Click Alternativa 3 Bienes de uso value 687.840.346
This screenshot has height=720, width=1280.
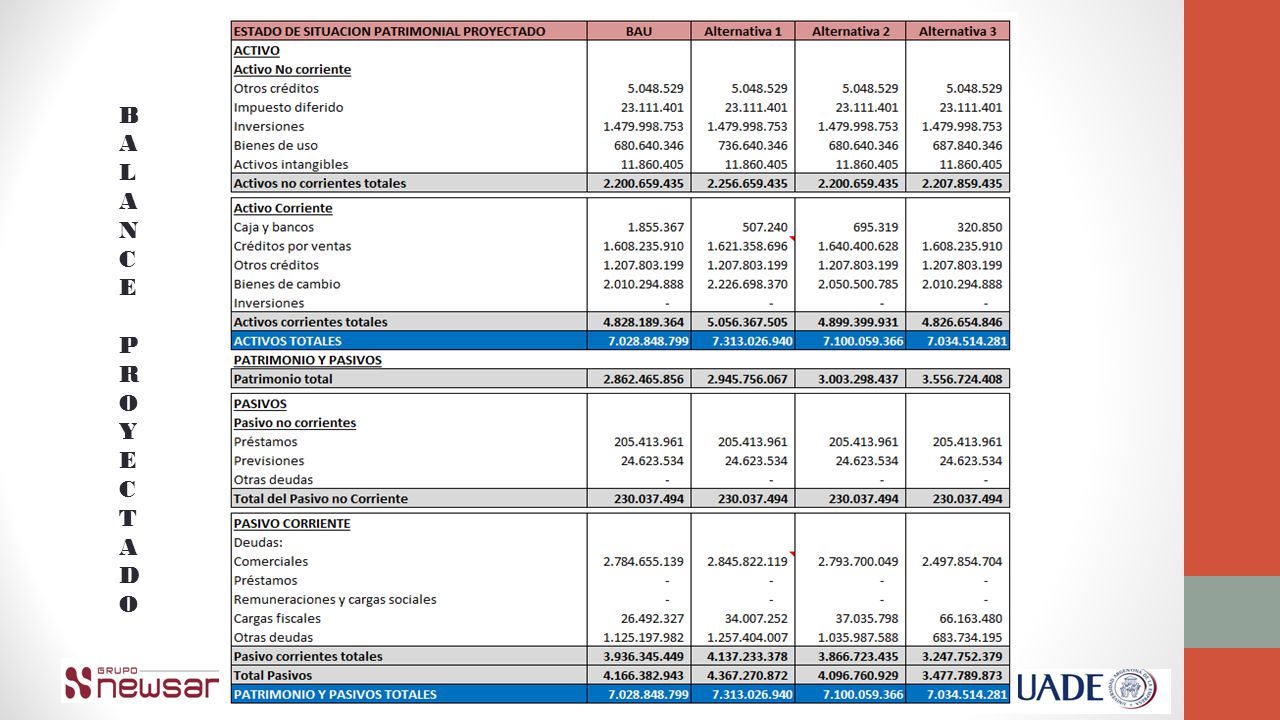tap(966, 146)
